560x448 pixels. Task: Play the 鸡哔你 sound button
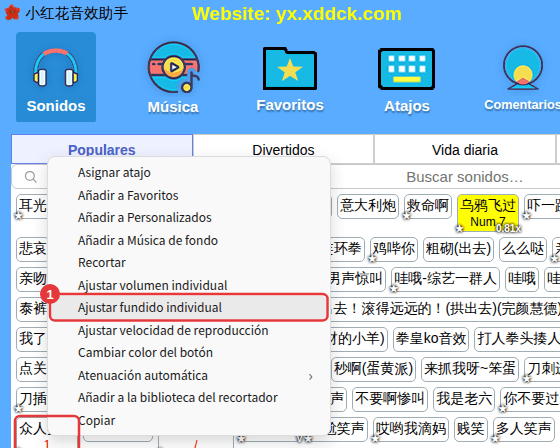pyautogui.click(x=394, y=249)
